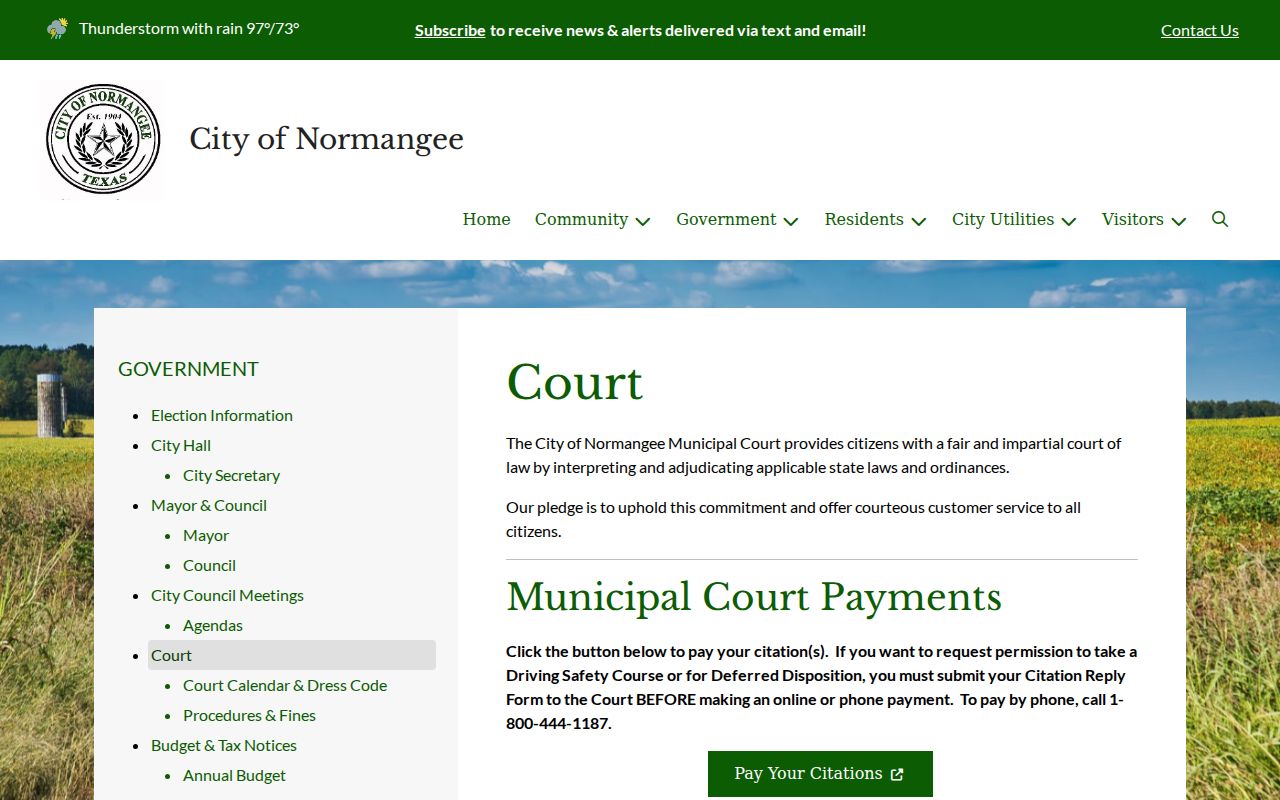
Task: Select the Mayor sidebar sub-link
Action: [x=206, y=535]
